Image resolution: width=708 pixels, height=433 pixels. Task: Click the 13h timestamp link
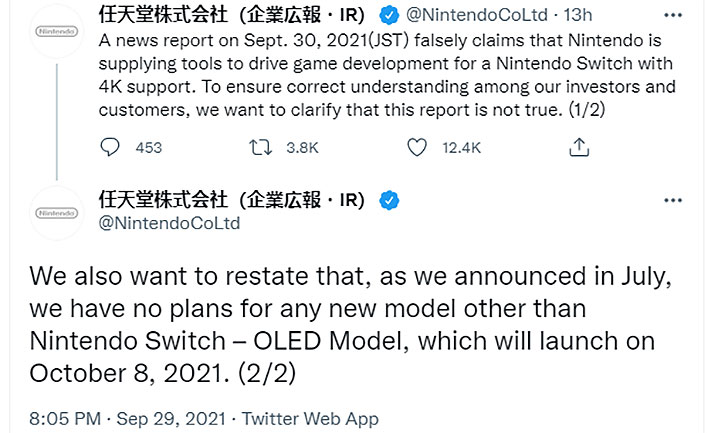click(578, 15)
